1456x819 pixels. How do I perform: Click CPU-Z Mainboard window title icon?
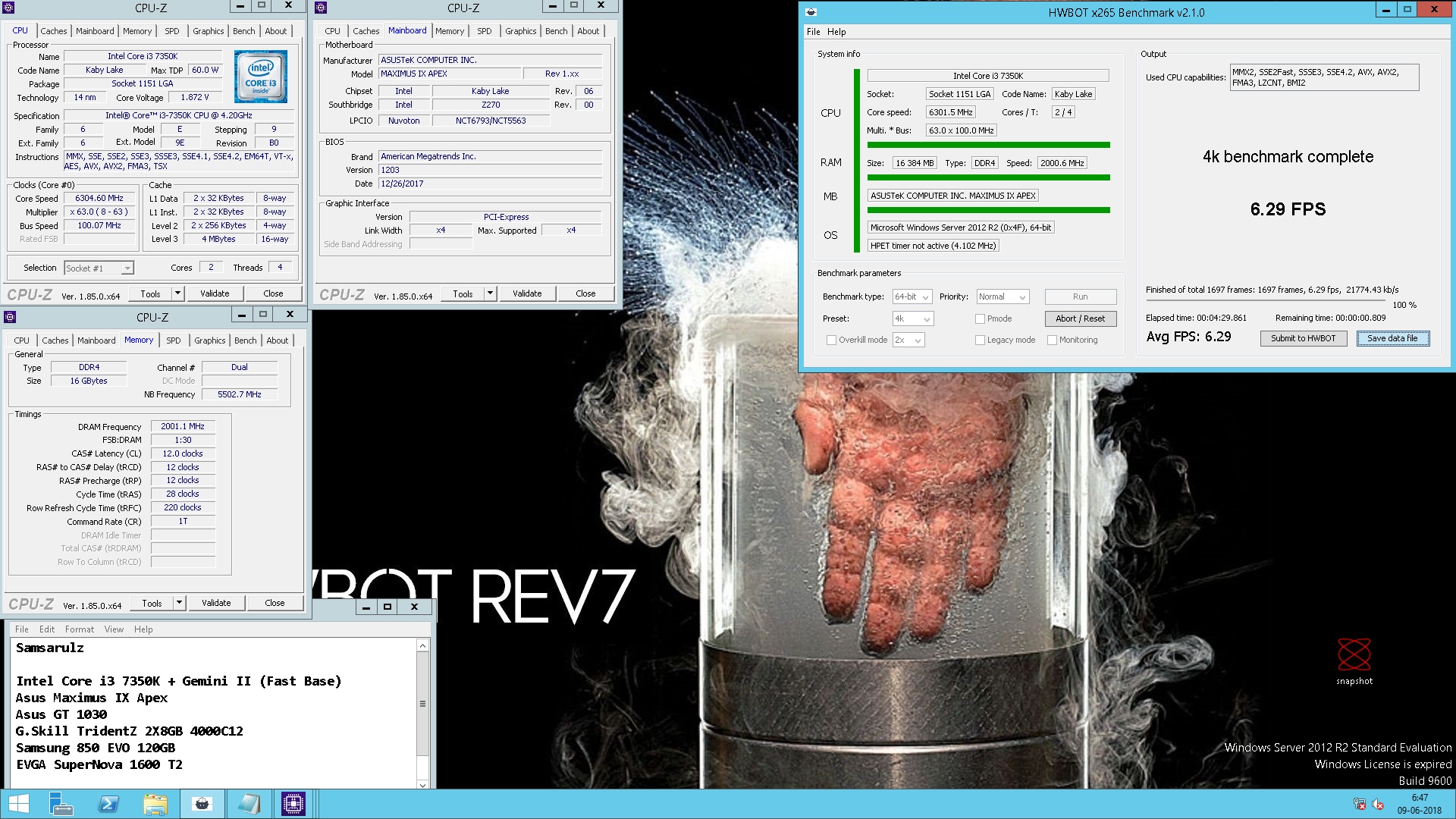[x=321, y=8]
